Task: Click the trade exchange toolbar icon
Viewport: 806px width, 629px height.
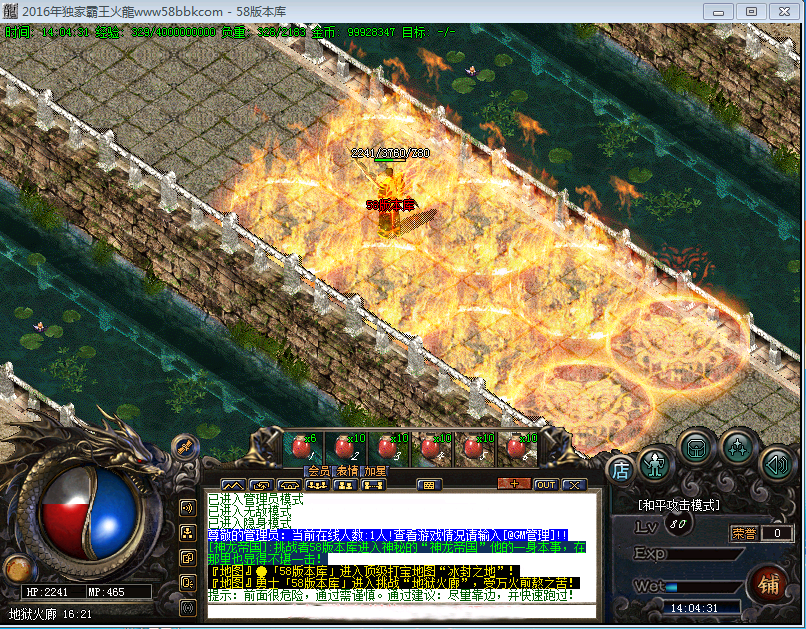Action: tap(261, 485)
